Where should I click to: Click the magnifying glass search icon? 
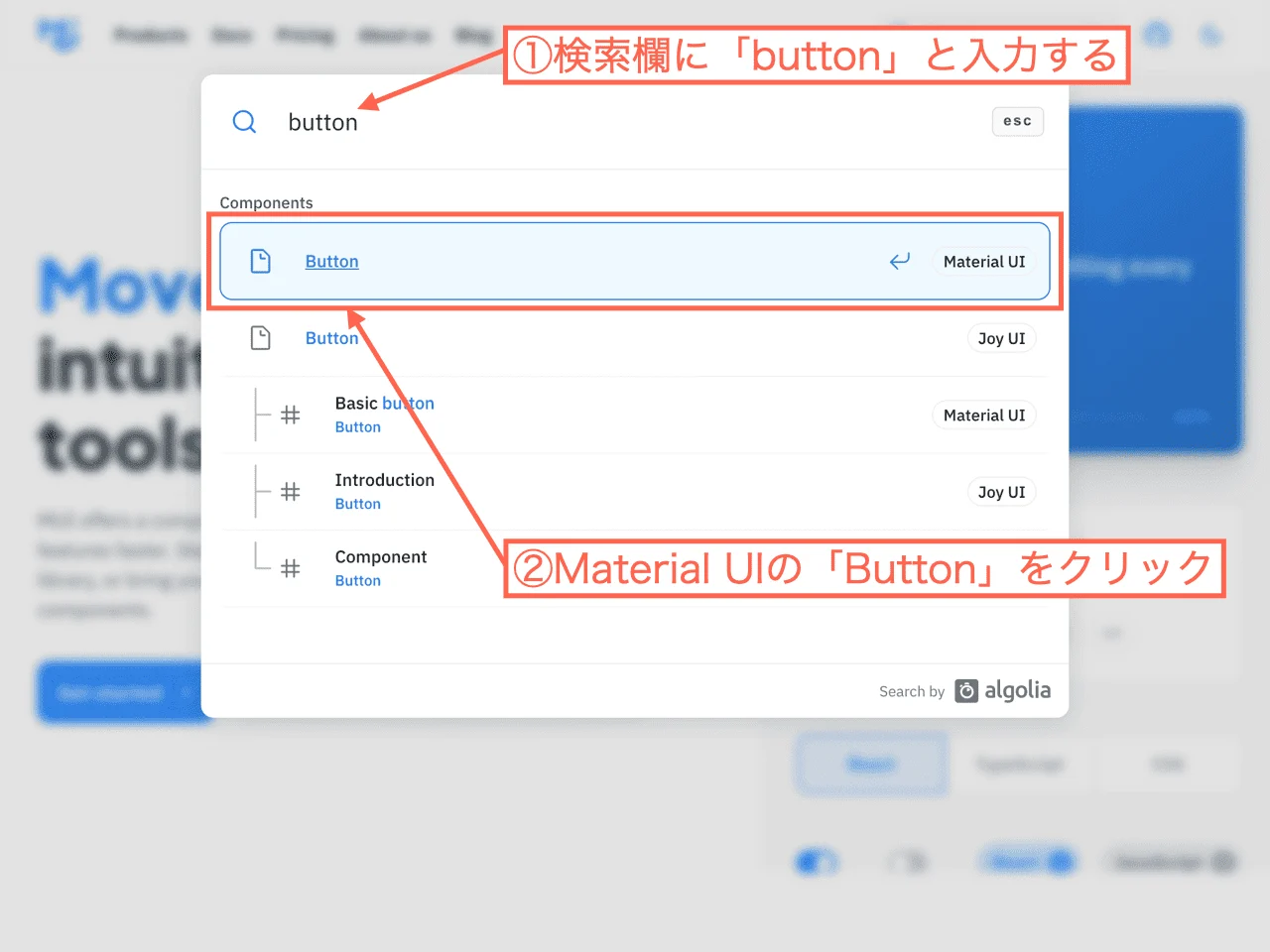pyautogui.click(x=244, y=121)
